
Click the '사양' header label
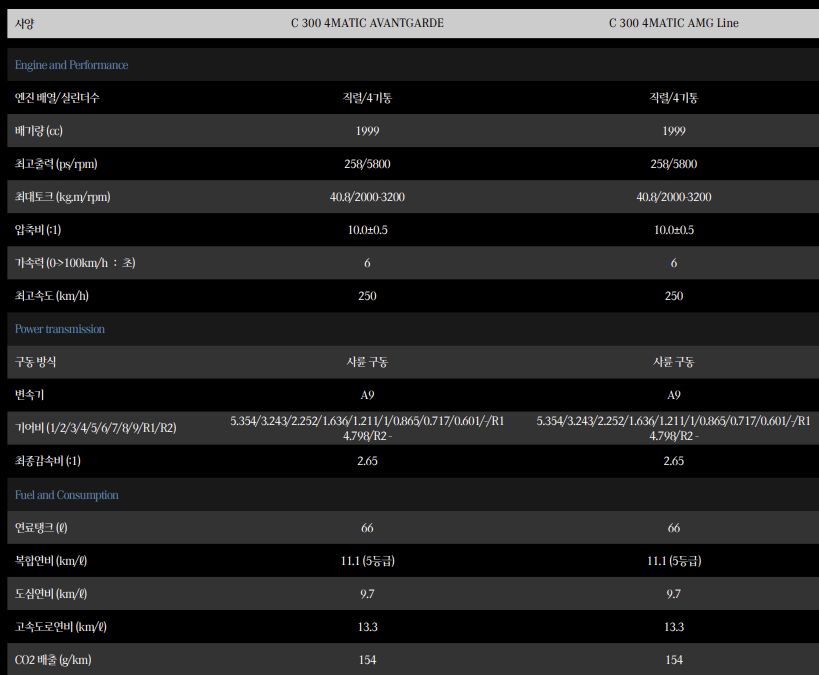25,24
